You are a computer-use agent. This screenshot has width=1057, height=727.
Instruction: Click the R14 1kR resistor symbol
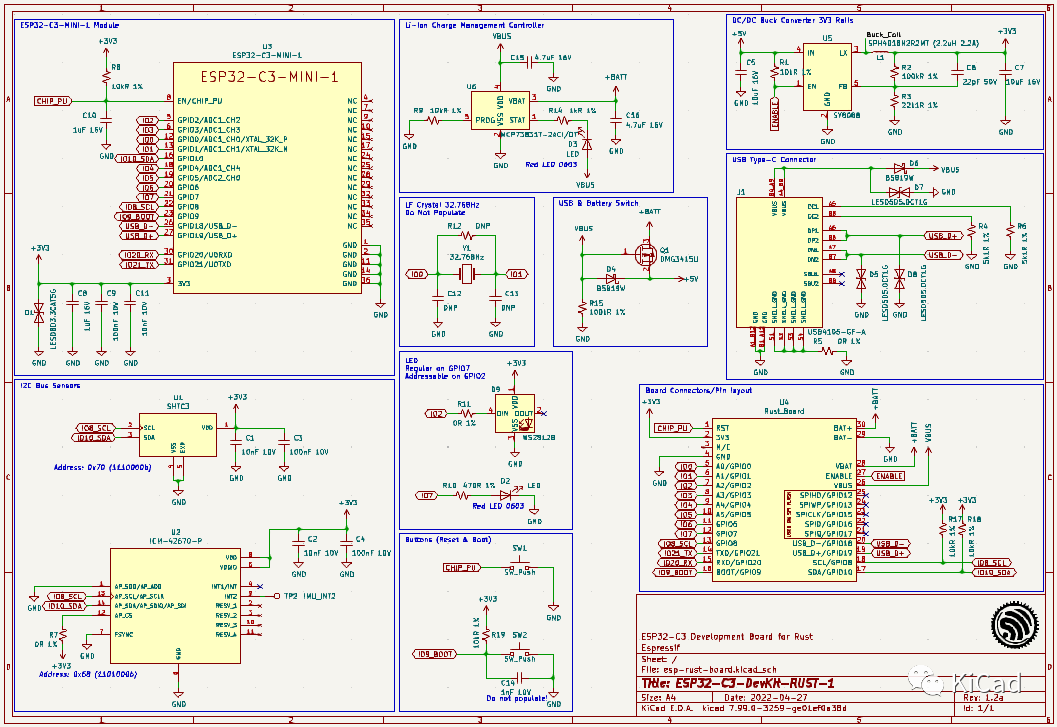click(563, 121)
